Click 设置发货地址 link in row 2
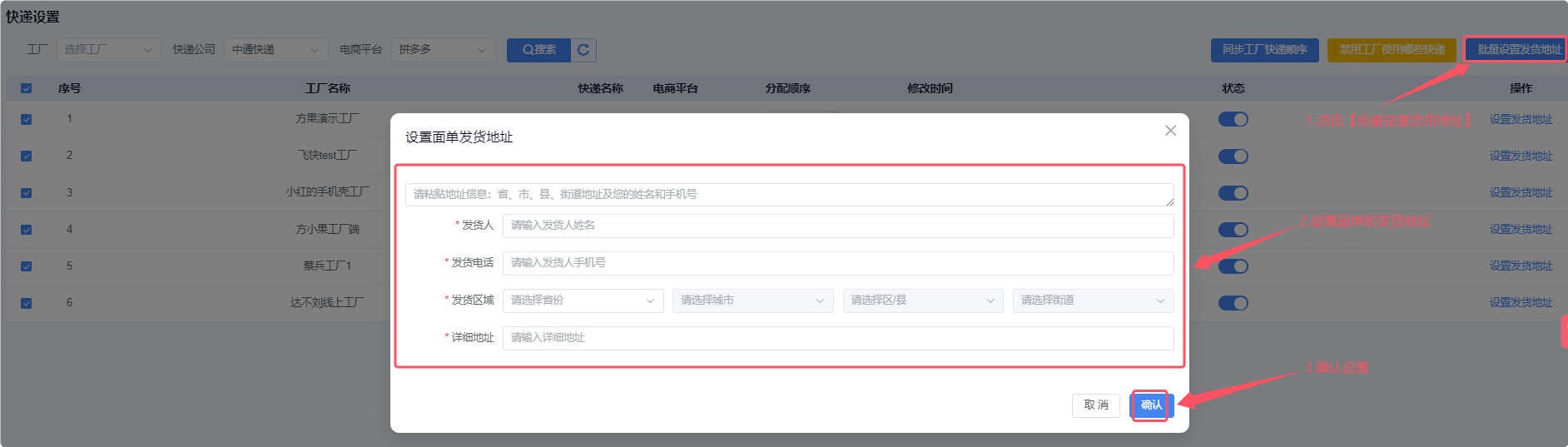Image resolution: width=1568 pixels, height=447 pixels. point(1521,156)
